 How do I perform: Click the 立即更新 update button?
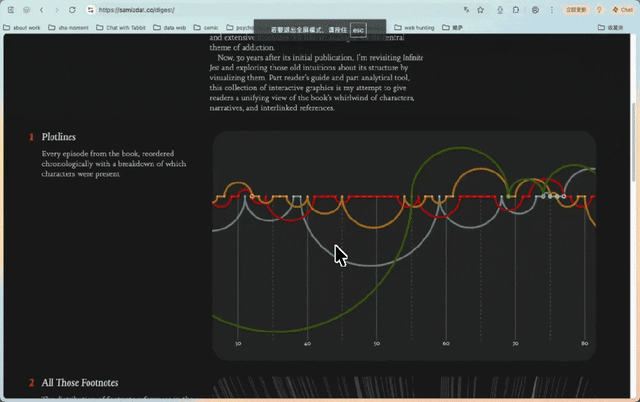click(x=576, y=10)
